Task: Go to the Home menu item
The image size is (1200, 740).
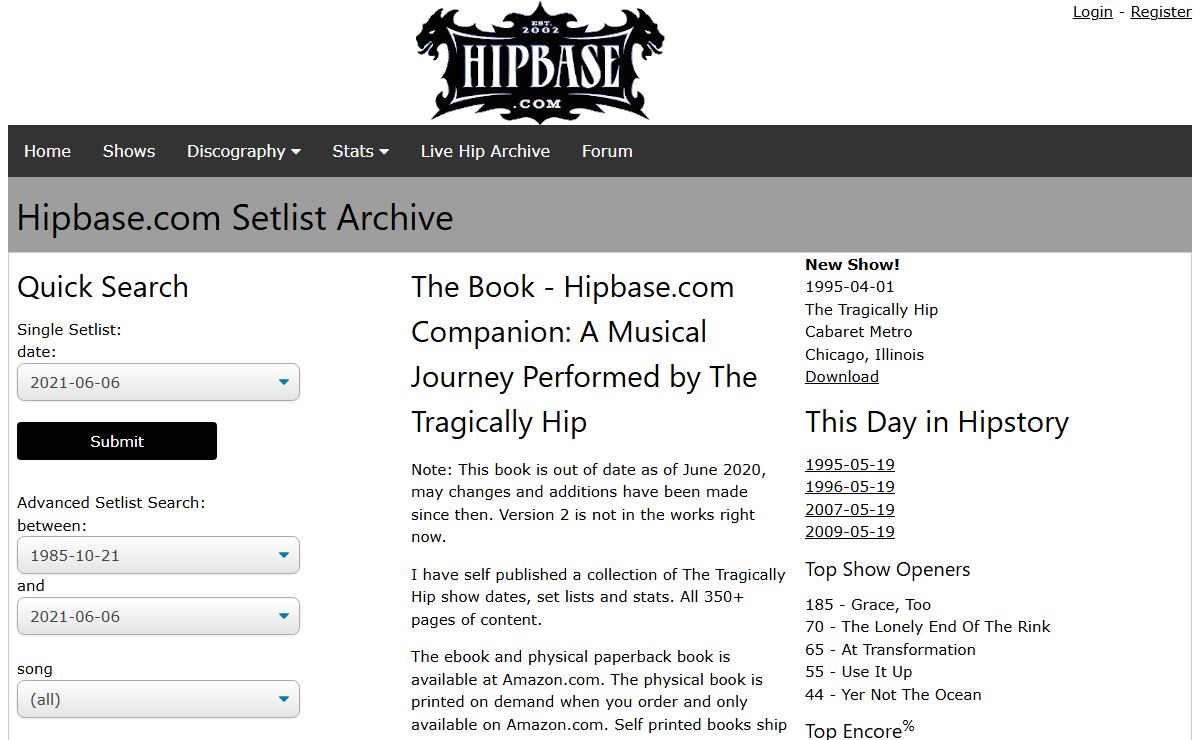Action: [48, 151]
